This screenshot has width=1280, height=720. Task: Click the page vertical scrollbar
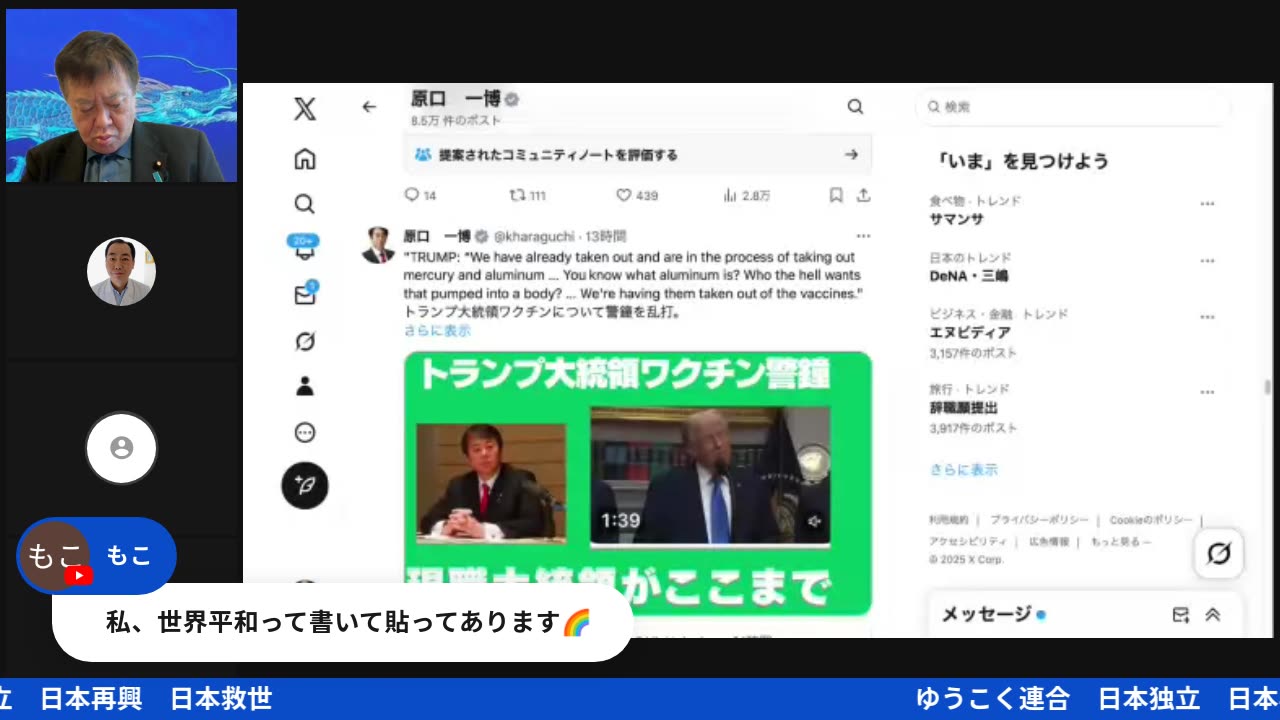(1268, 387)
